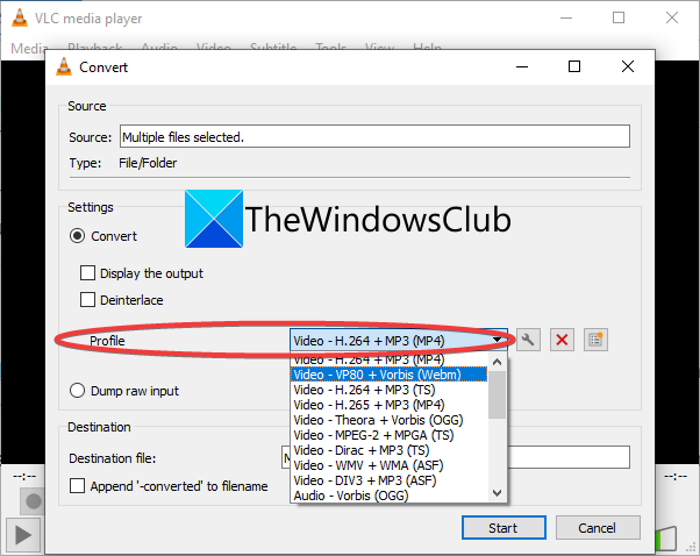Click the Destination file input field
The image size is (700, 556).
click(x=455, y=457)
